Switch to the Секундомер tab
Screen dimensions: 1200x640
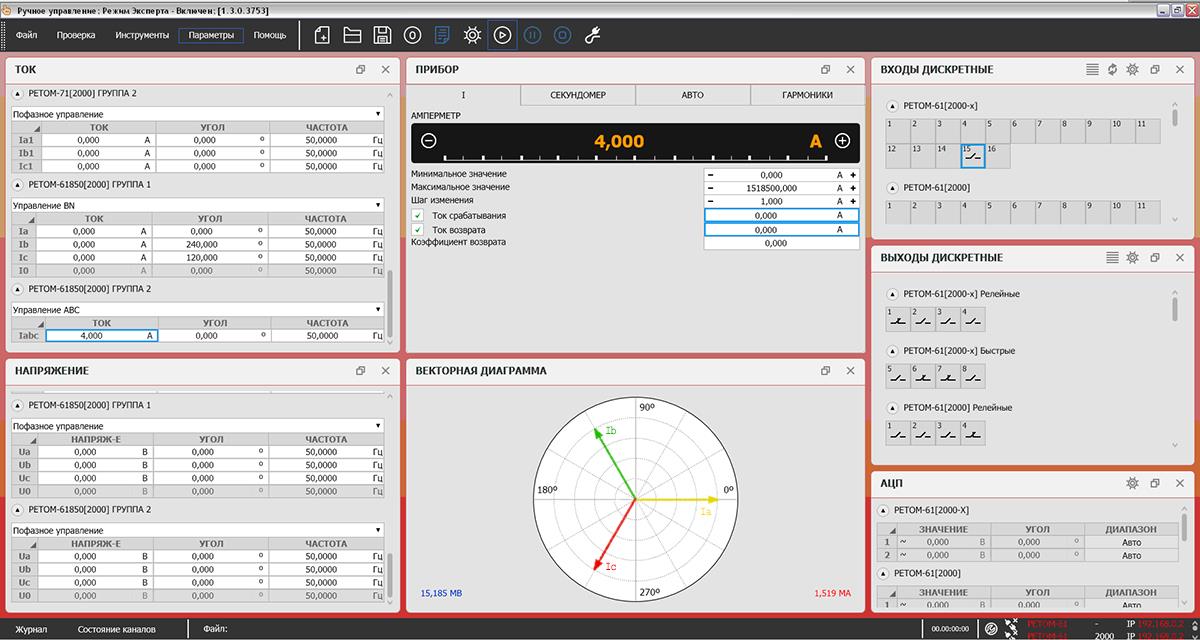tap(578, 95)
